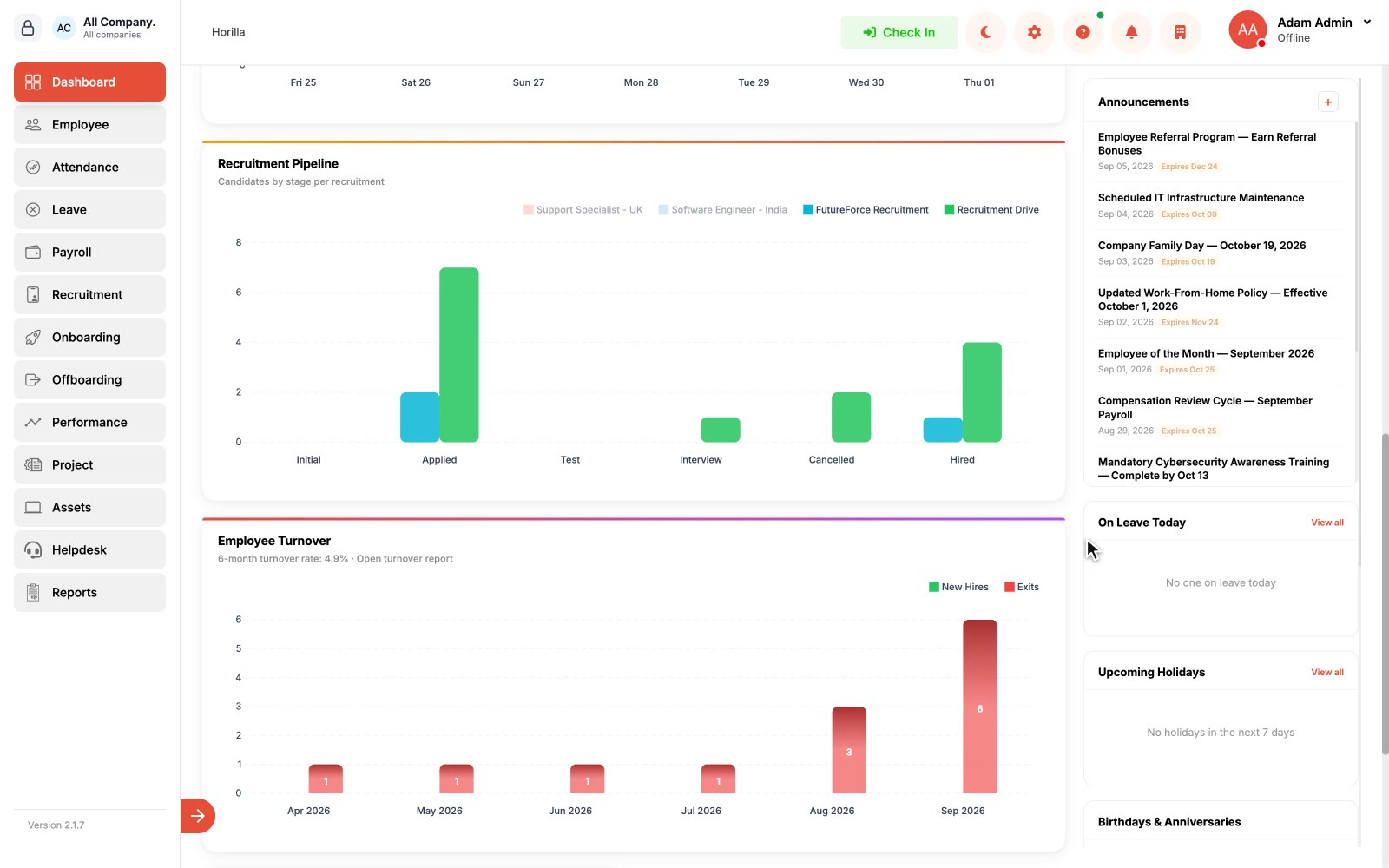Image resolution: width=1389 pixels, height=868 pixels.
Task: Click the Onboarding rocket icon
Action: tap(33, 337)
